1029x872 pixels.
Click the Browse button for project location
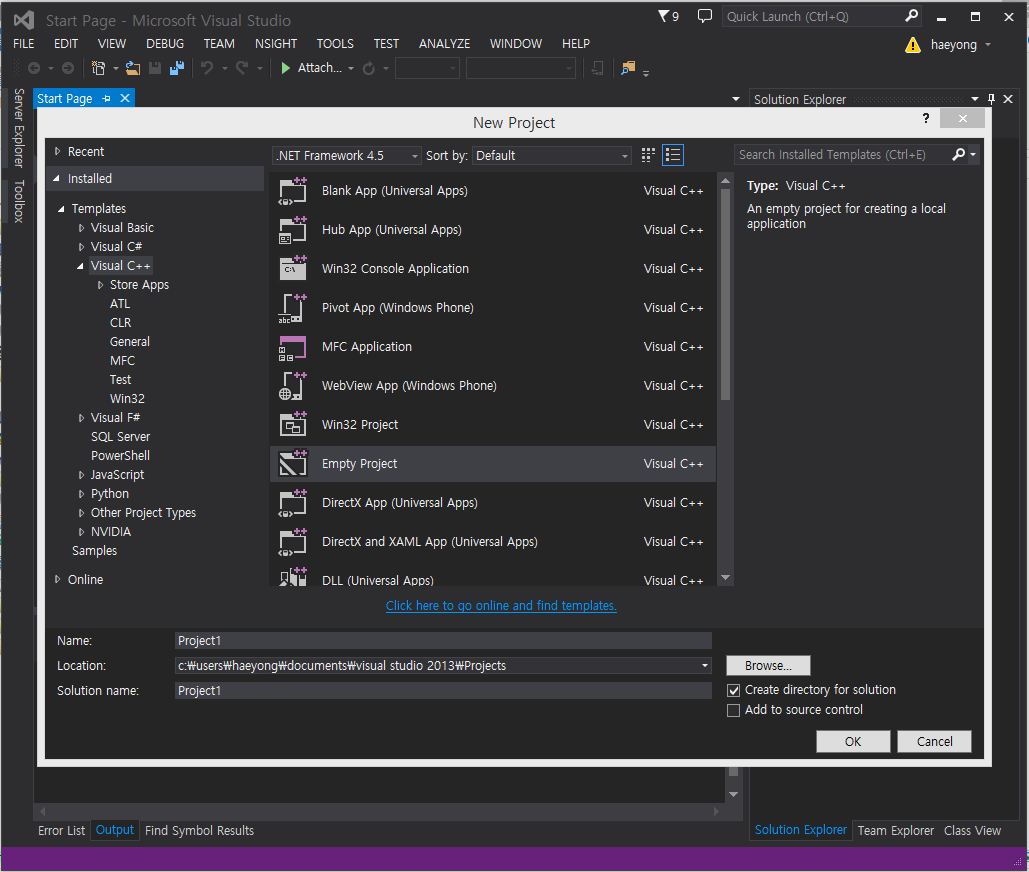(x=767, y=665)
